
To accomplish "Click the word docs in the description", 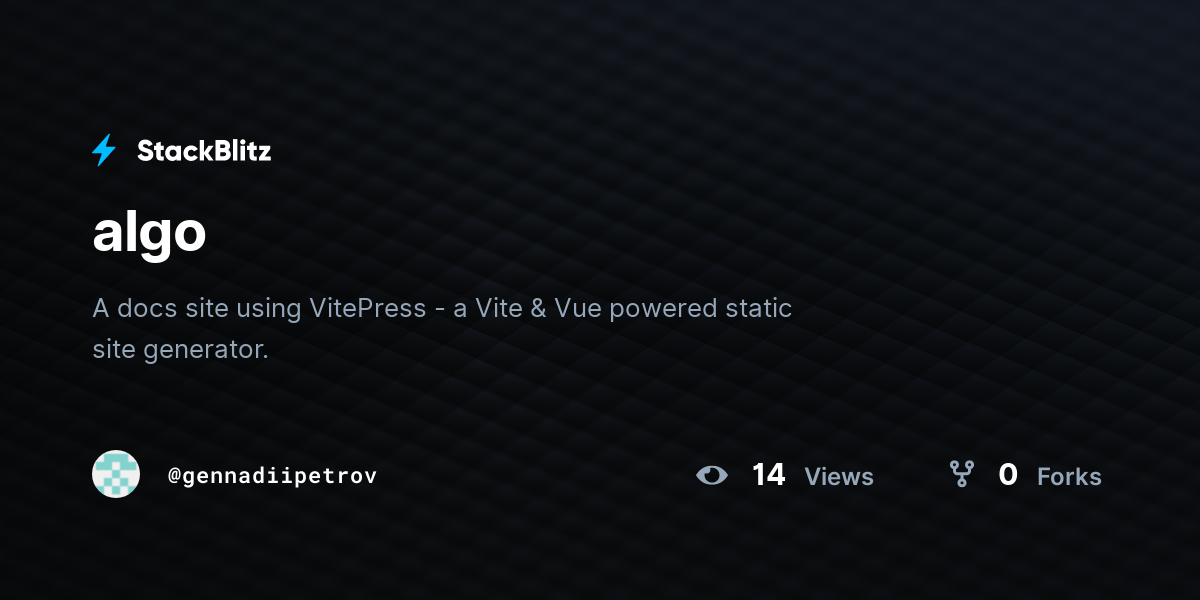I will pyautogui.click(x=147, y=308).
